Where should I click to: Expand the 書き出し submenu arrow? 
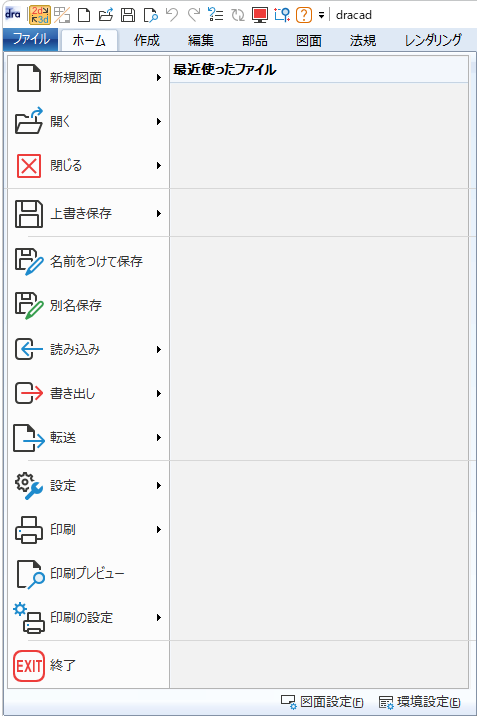(x=158, y=394)
